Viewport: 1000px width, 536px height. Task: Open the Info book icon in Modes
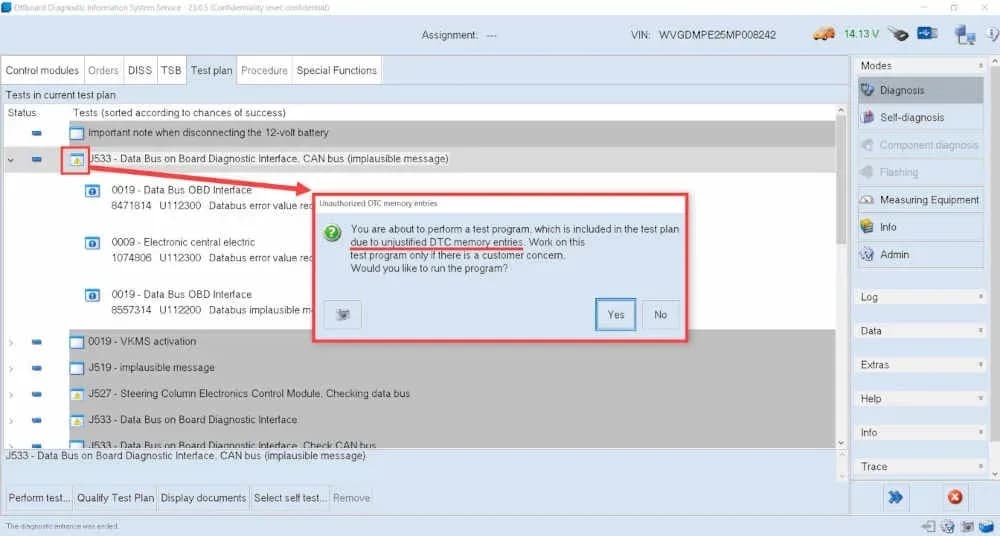tap(867, 227)
